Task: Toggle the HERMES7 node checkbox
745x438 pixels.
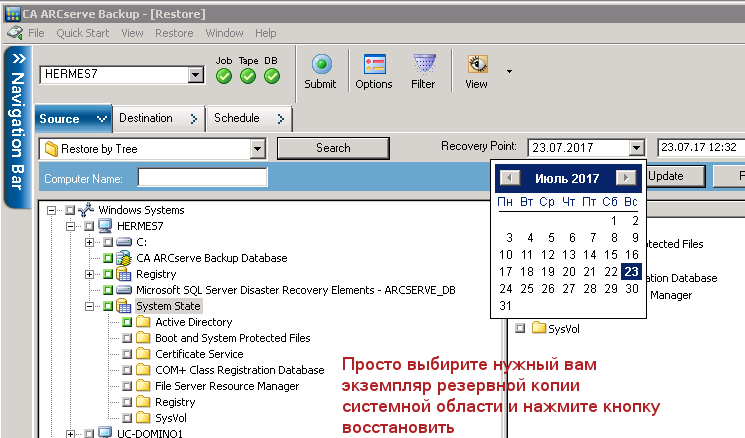Action: (x=89, y=226)
